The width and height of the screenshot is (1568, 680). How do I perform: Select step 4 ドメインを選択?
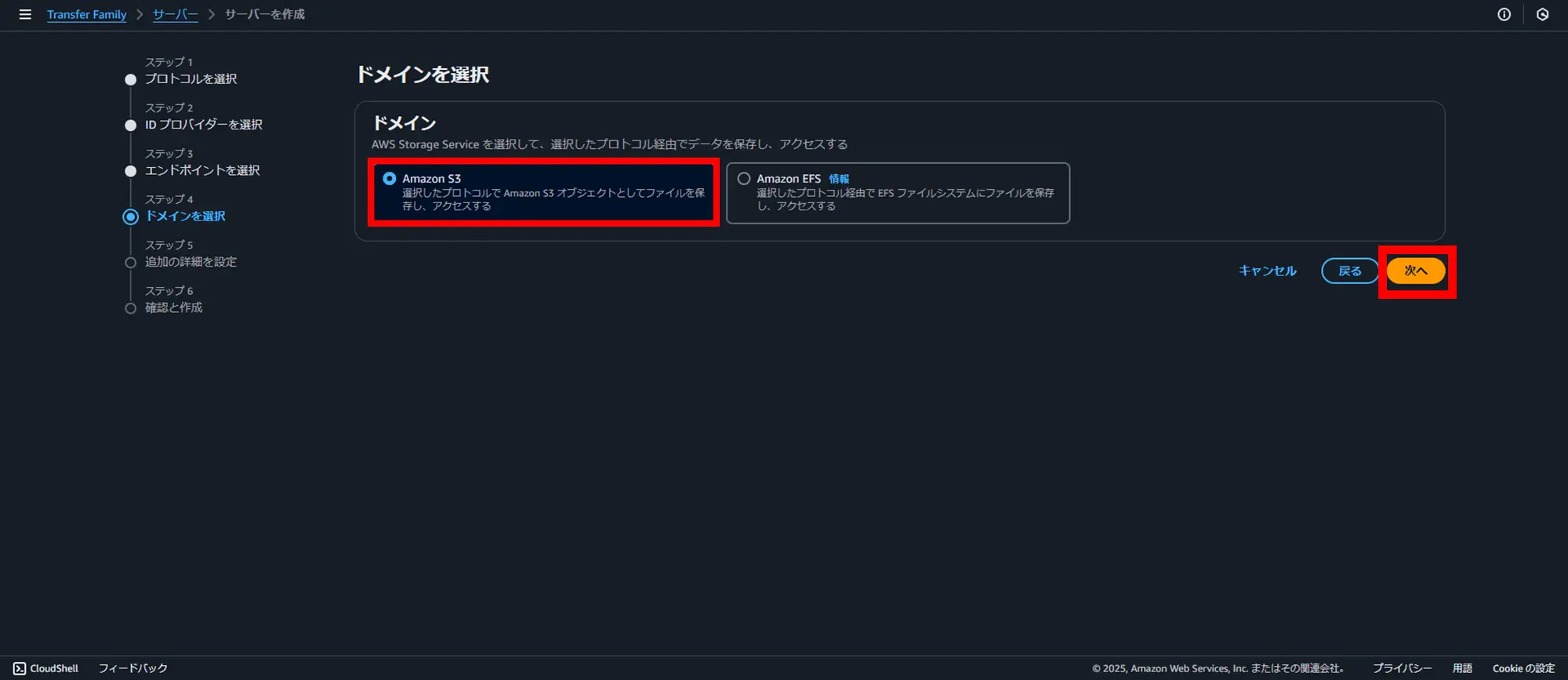[x=185, y=216]
